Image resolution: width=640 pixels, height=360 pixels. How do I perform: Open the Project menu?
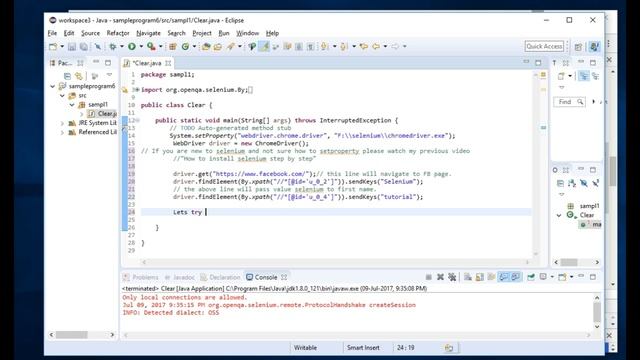(x=202, y=33)
